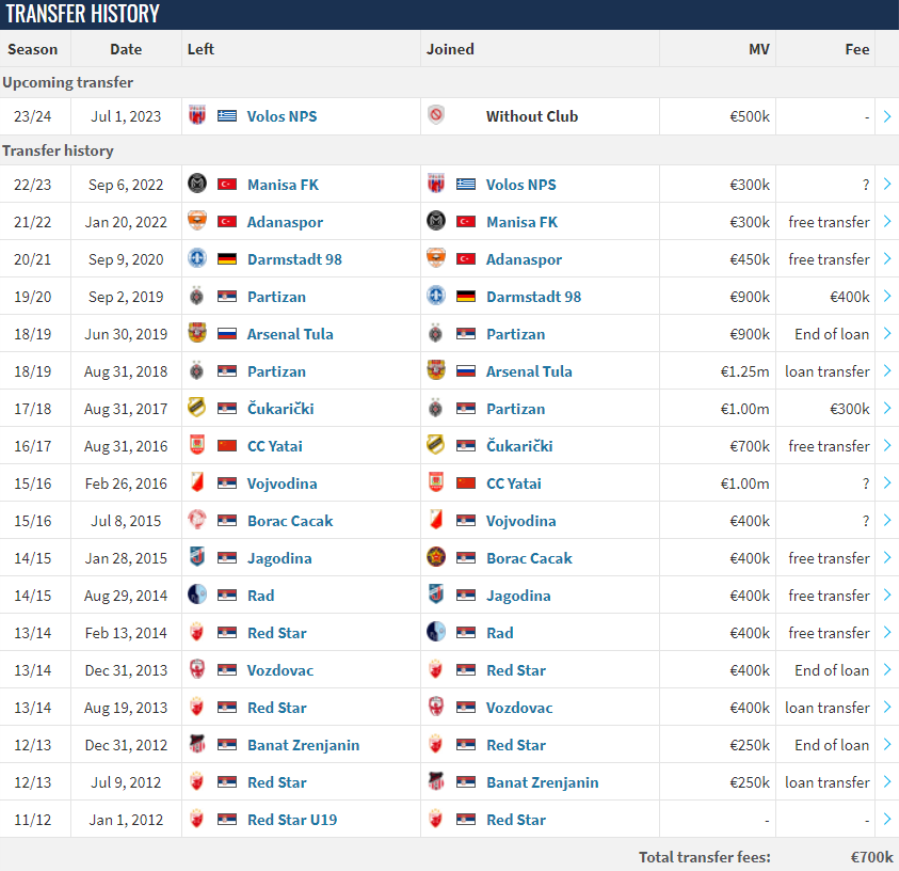This screenshot has width=899, height=871.
Task: Click the Turkish flag beside Manisa FK in joined column
Action: [466, 221]
